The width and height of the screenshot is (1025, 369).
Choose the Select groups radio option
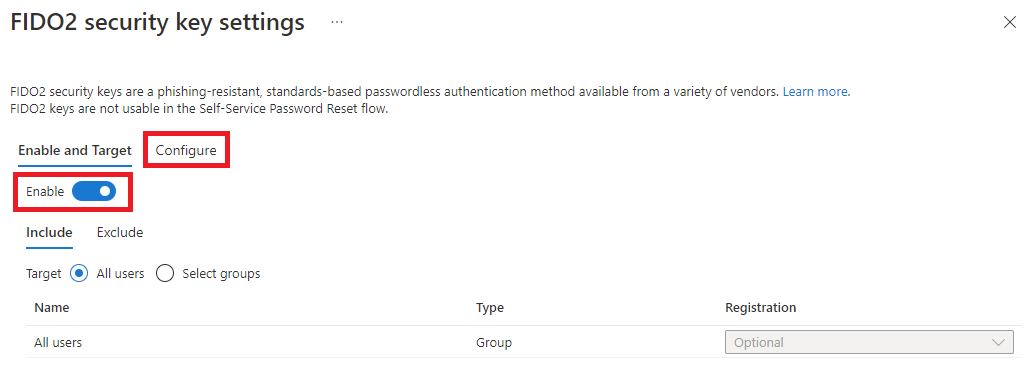point(165,273)
